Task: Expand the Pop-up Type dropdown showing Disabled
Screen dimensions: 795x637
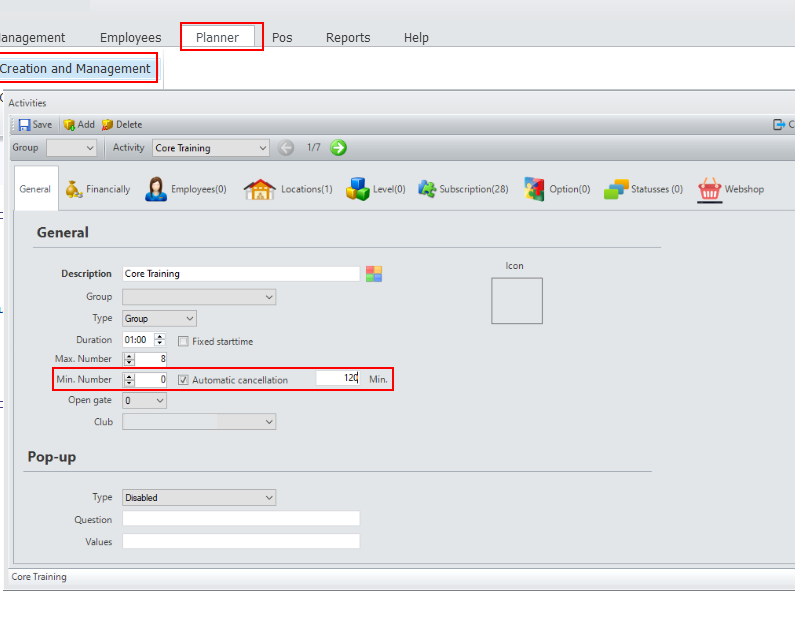Action: (268, 497)
